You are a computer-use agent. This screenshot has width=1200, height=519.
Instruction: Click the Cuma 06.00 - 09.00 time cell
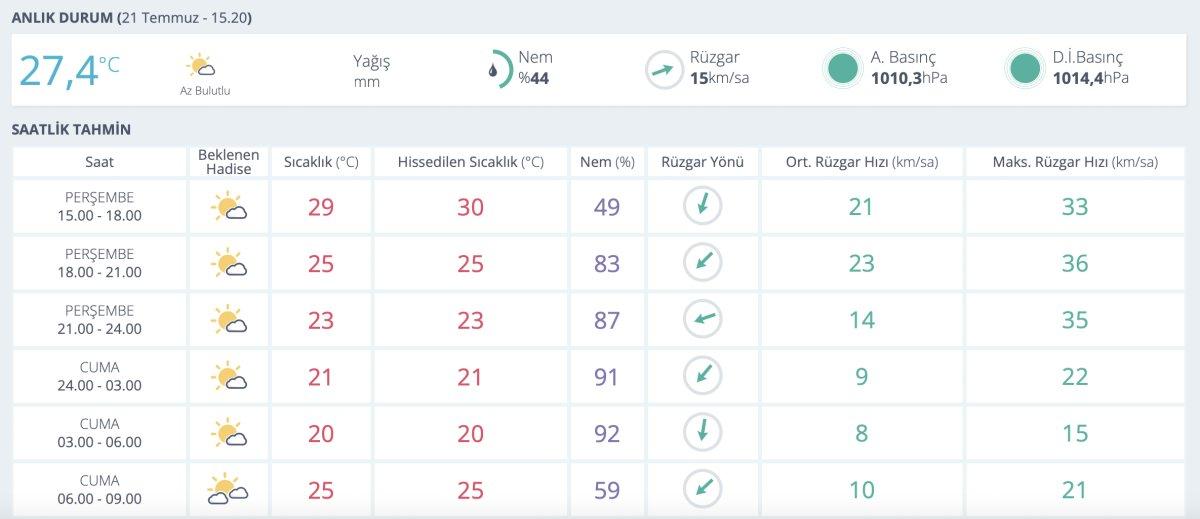click(99, 489)
